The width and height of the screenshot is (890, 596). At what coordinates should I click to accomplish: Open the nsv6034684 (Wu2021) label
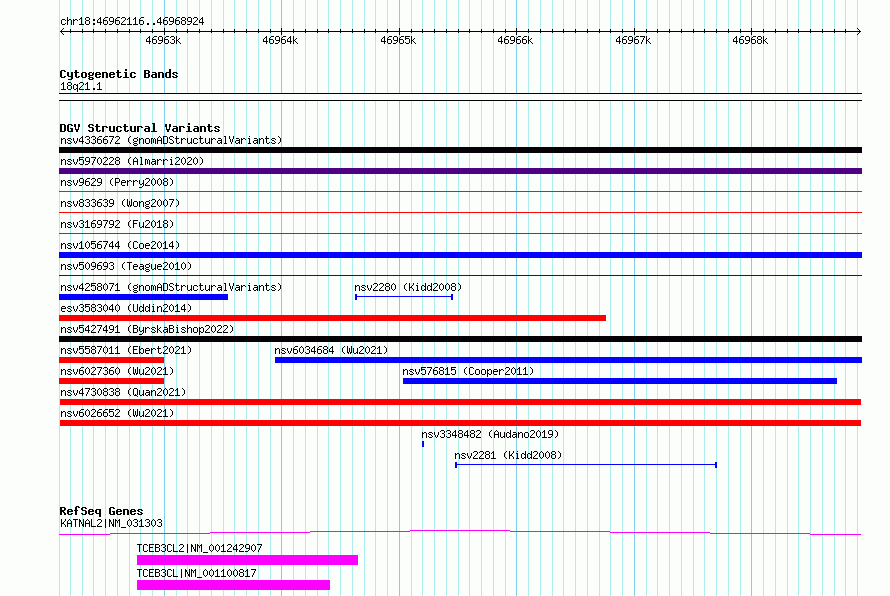pyautogui.click(x=331, y=350)
